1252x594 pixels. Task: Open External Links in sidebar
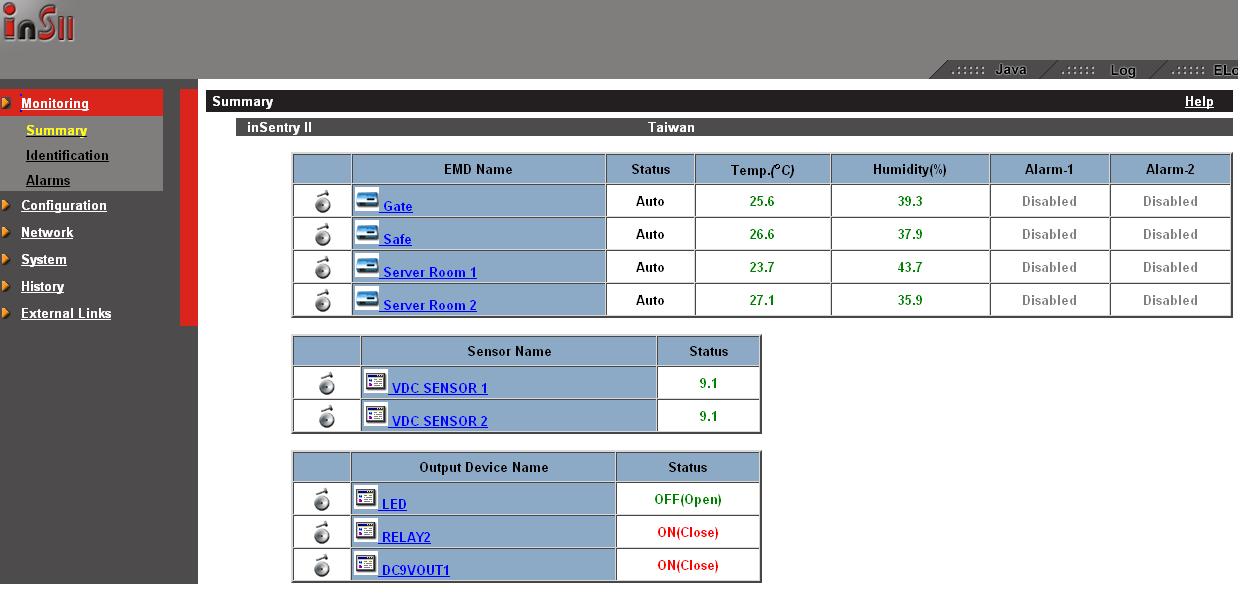click(66, 314)
